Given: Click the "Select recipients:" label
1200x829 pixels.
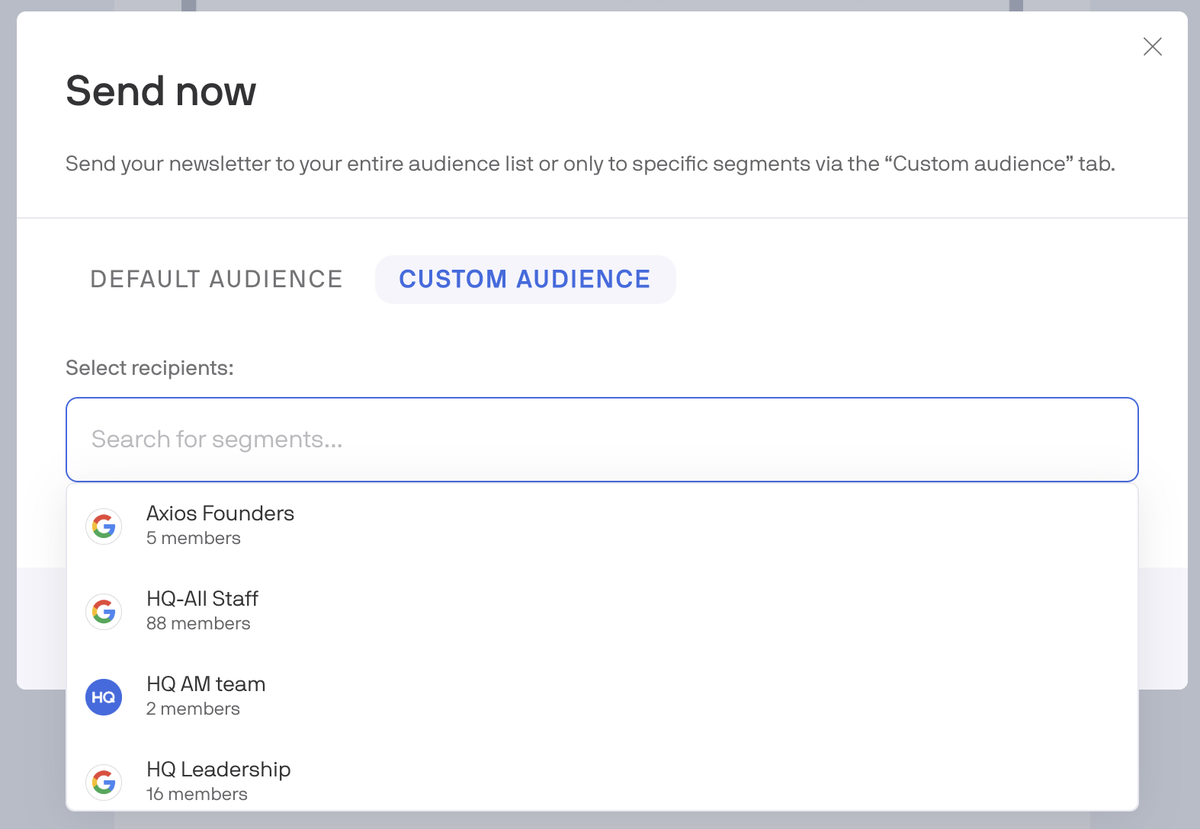Looking at the screenshot, I should 150,368.
